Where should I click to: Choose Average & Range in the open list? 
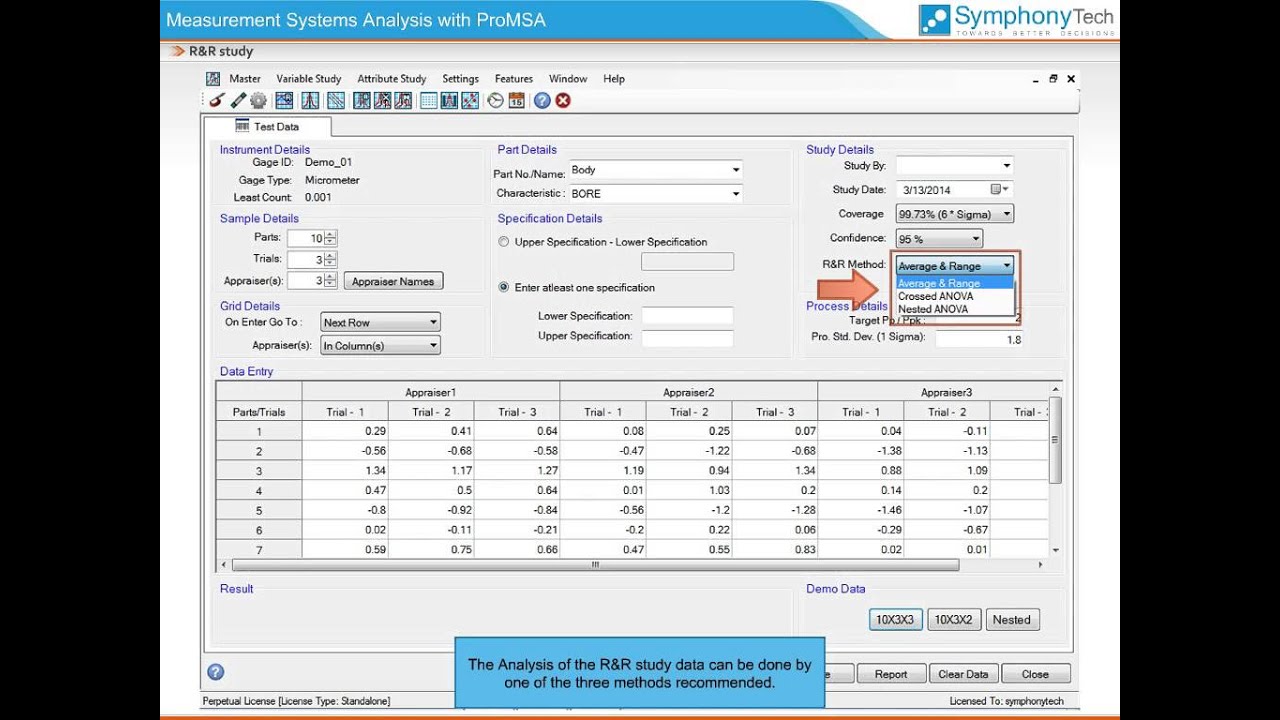coord(955,283)
